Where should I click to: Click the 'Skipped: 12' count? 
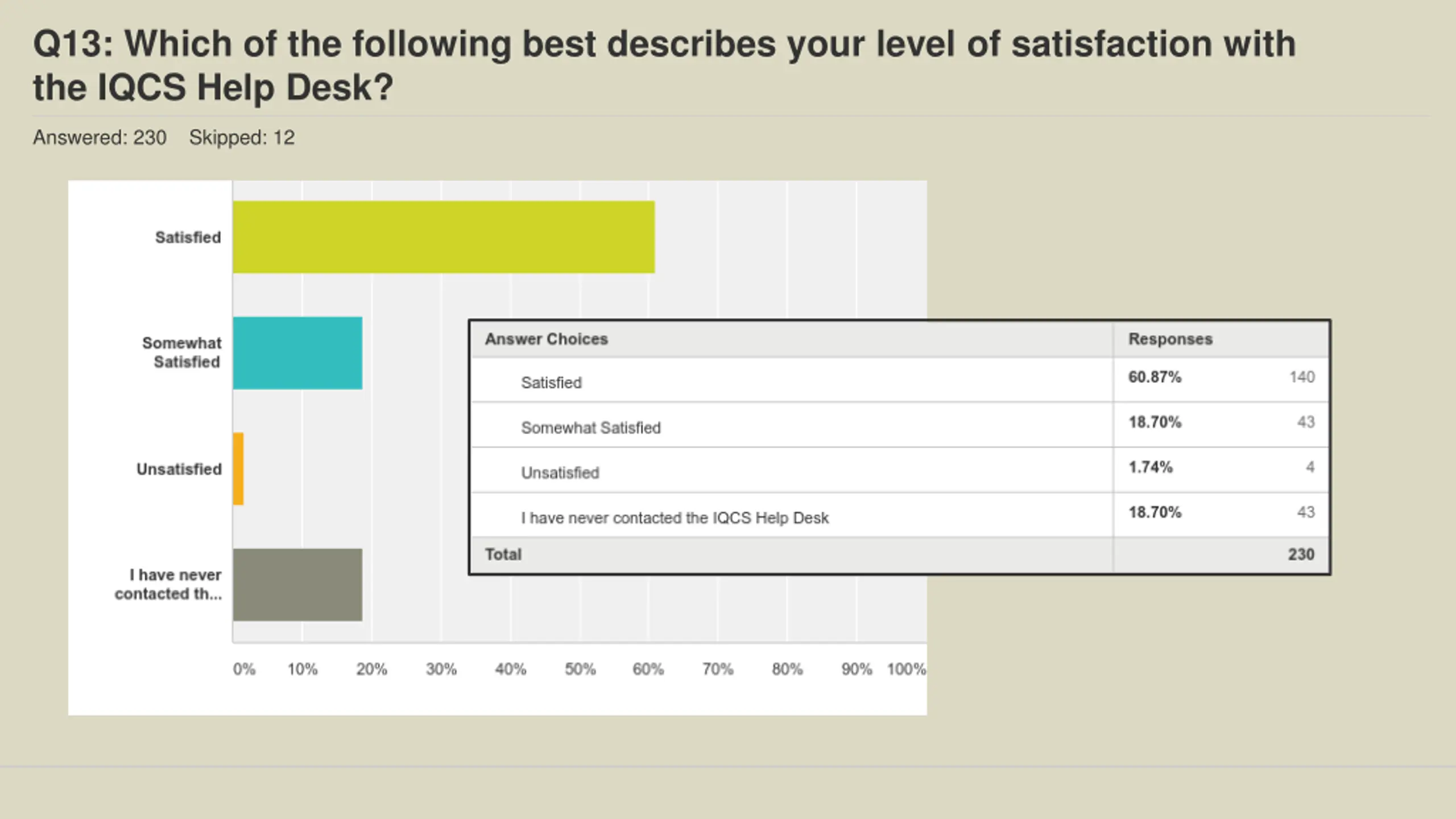[242, 138]
